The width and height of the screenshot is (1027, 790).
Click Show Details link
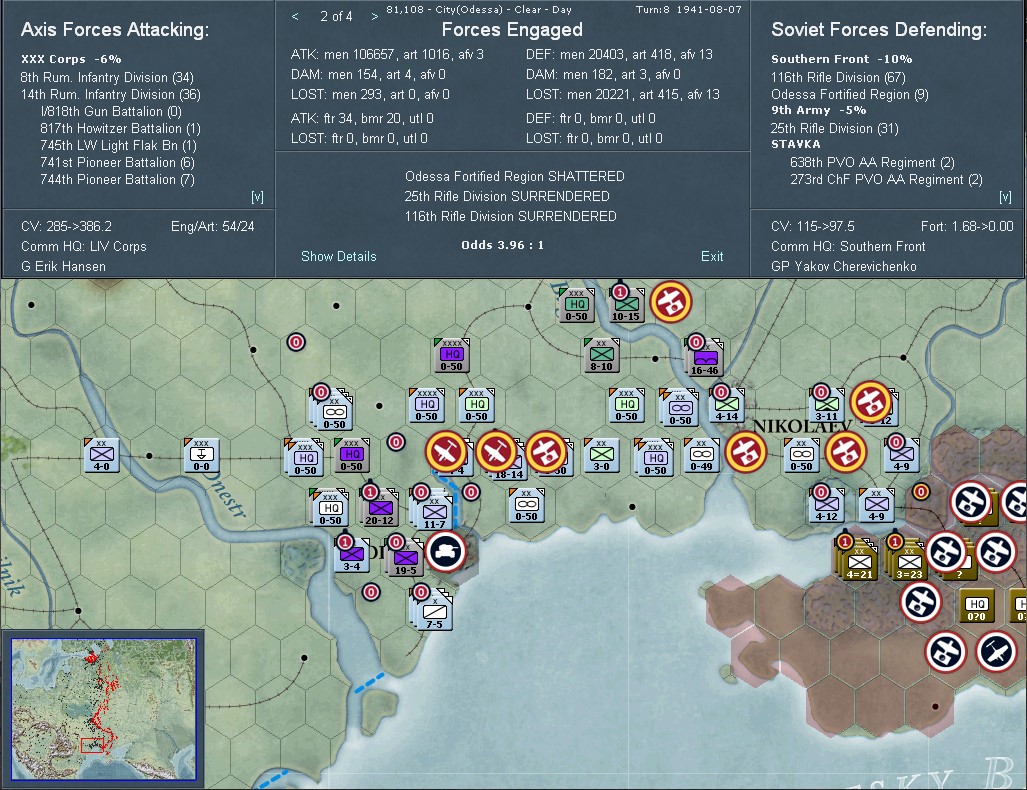[339, 256]
